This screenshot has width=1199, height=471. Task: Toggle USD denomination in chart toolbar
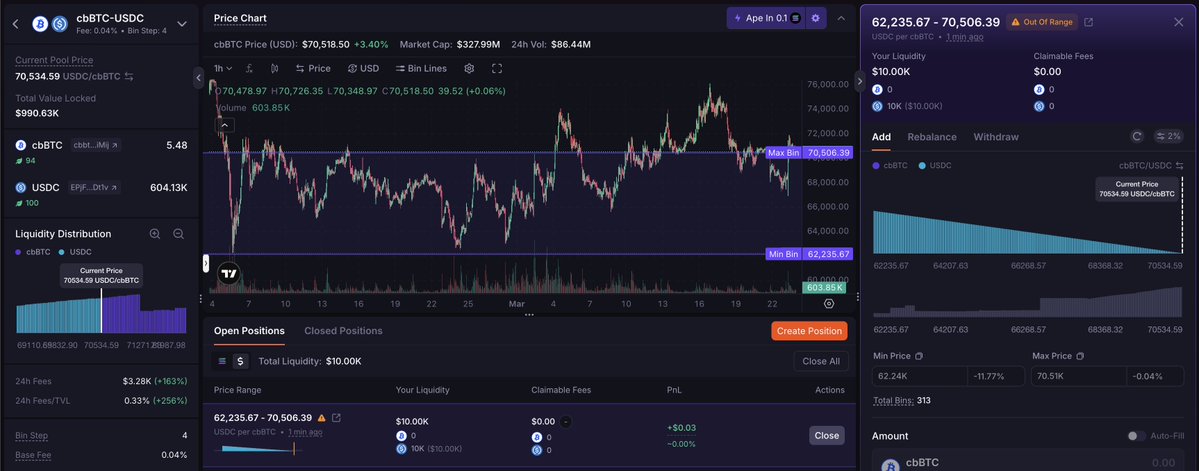pyautogui.click(x=363, y=69)
